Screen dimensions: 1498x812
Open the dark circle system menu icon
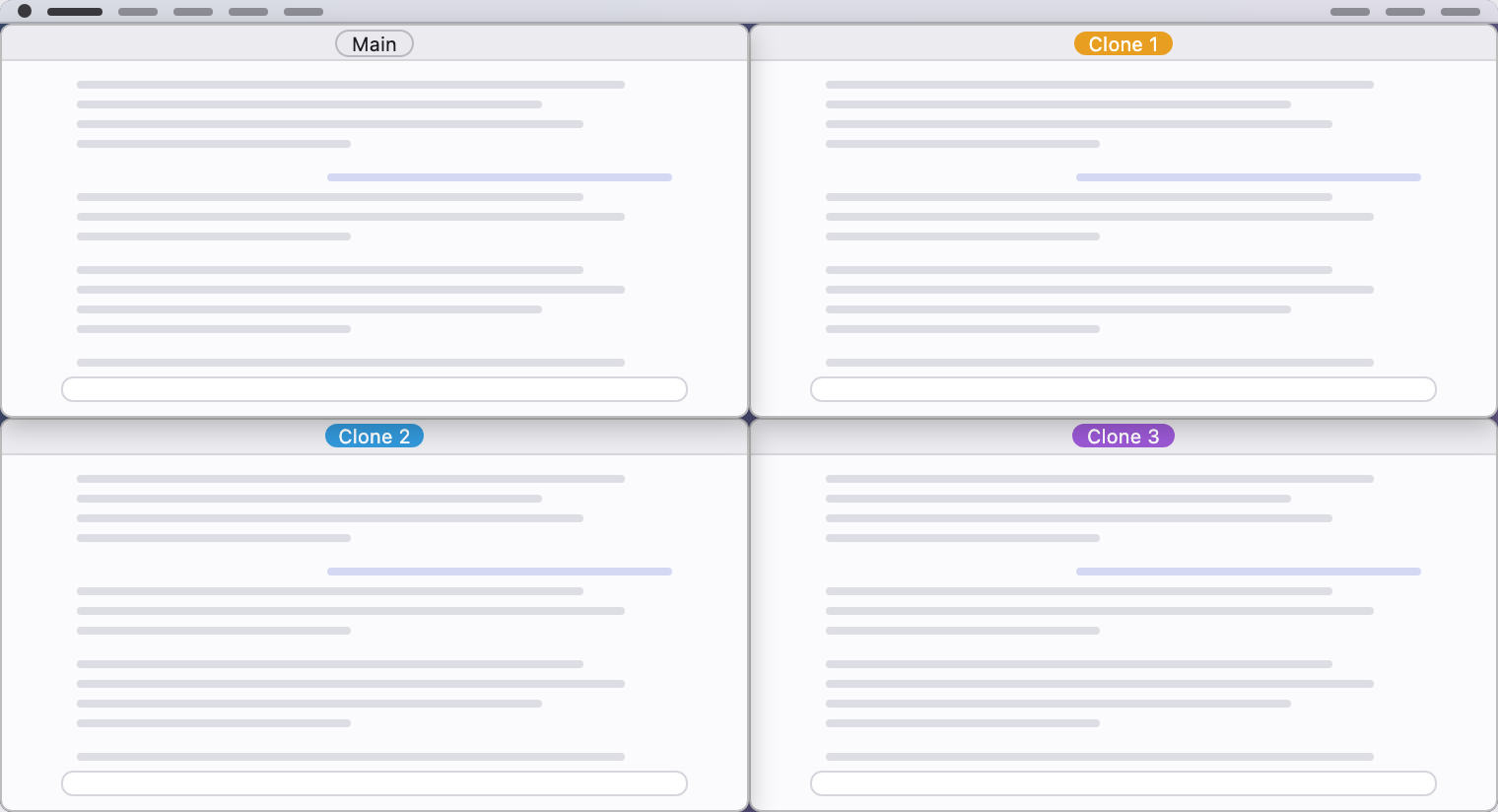point(25,12)
